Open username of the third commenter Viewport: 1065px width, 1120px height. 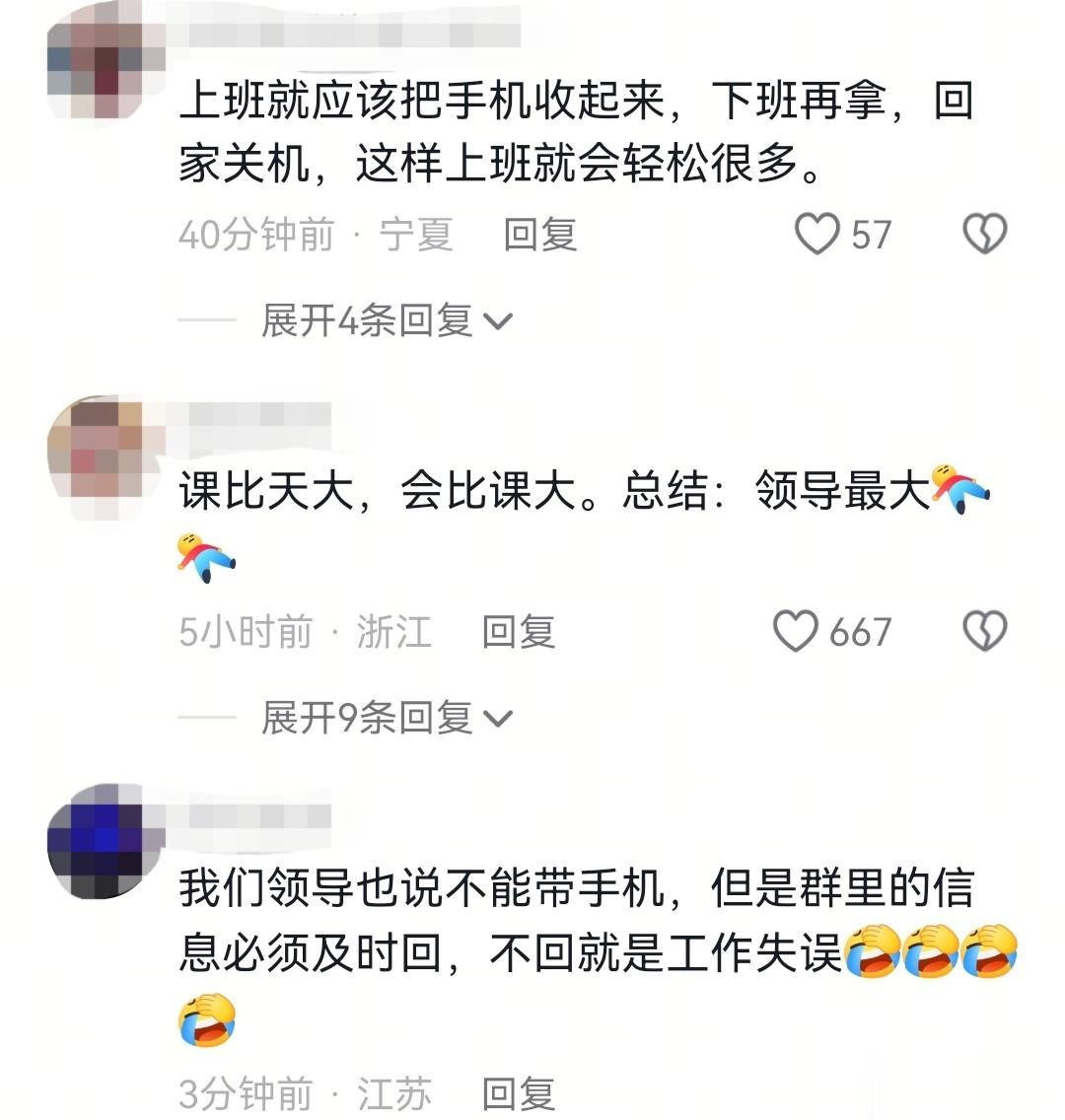pos(248,815)
